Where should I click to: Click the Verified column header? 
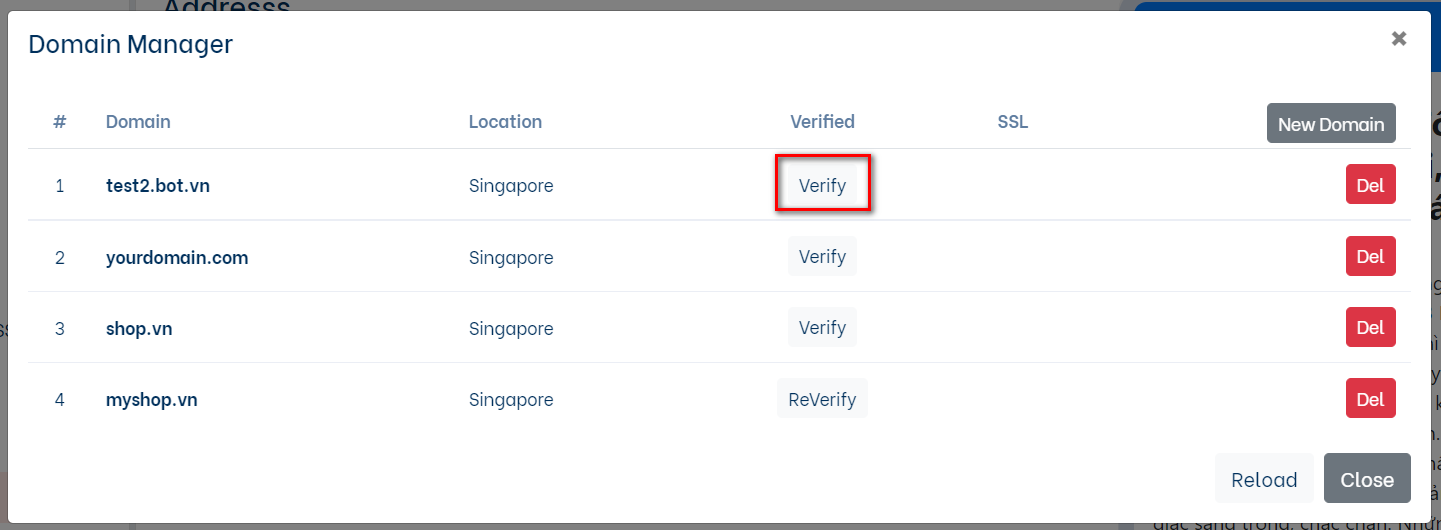[822, 122]
